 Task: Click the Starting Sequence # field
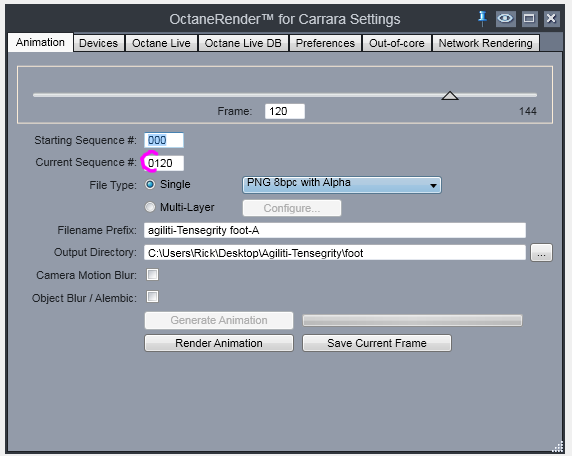164,140
